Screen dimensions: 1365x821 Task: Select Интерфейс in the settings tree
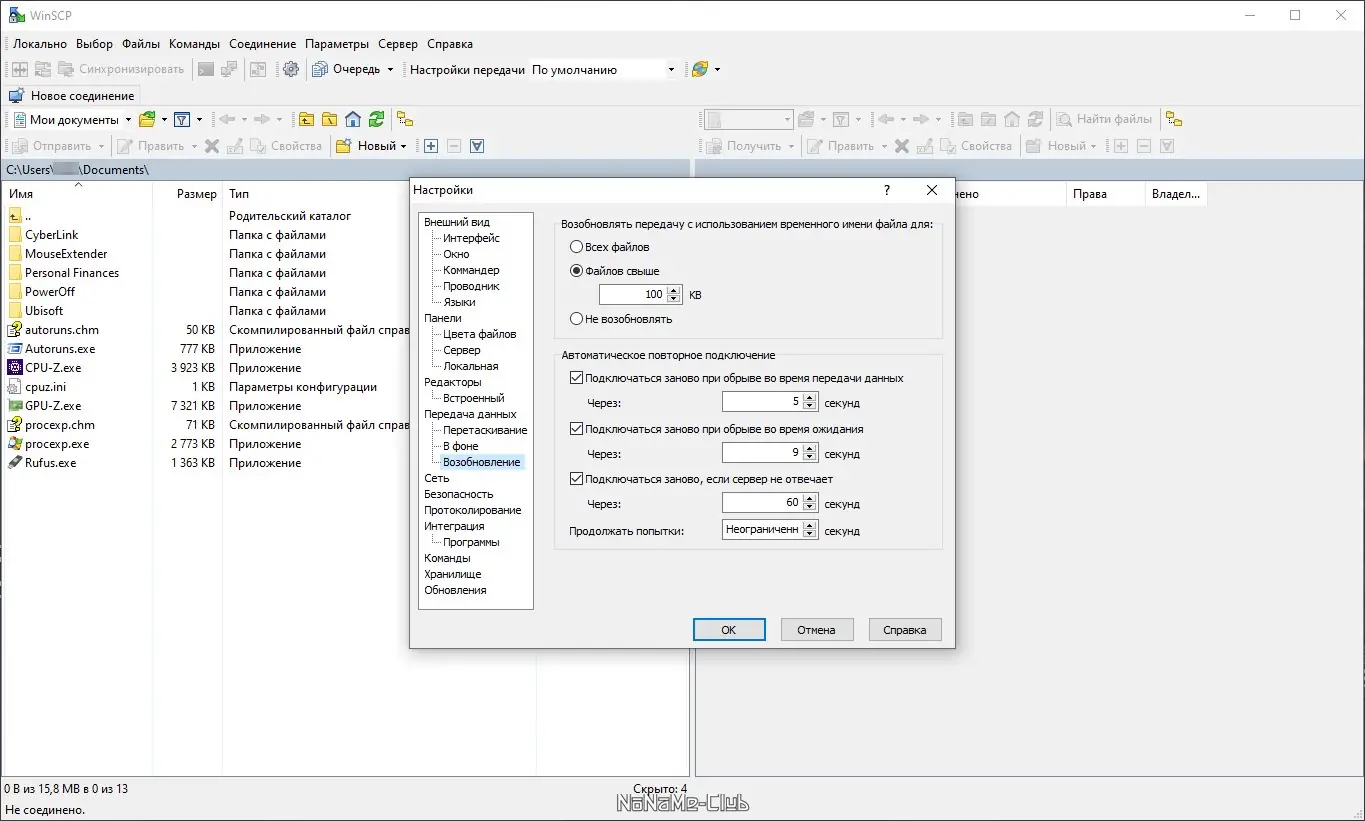click(x=472, y=238)
